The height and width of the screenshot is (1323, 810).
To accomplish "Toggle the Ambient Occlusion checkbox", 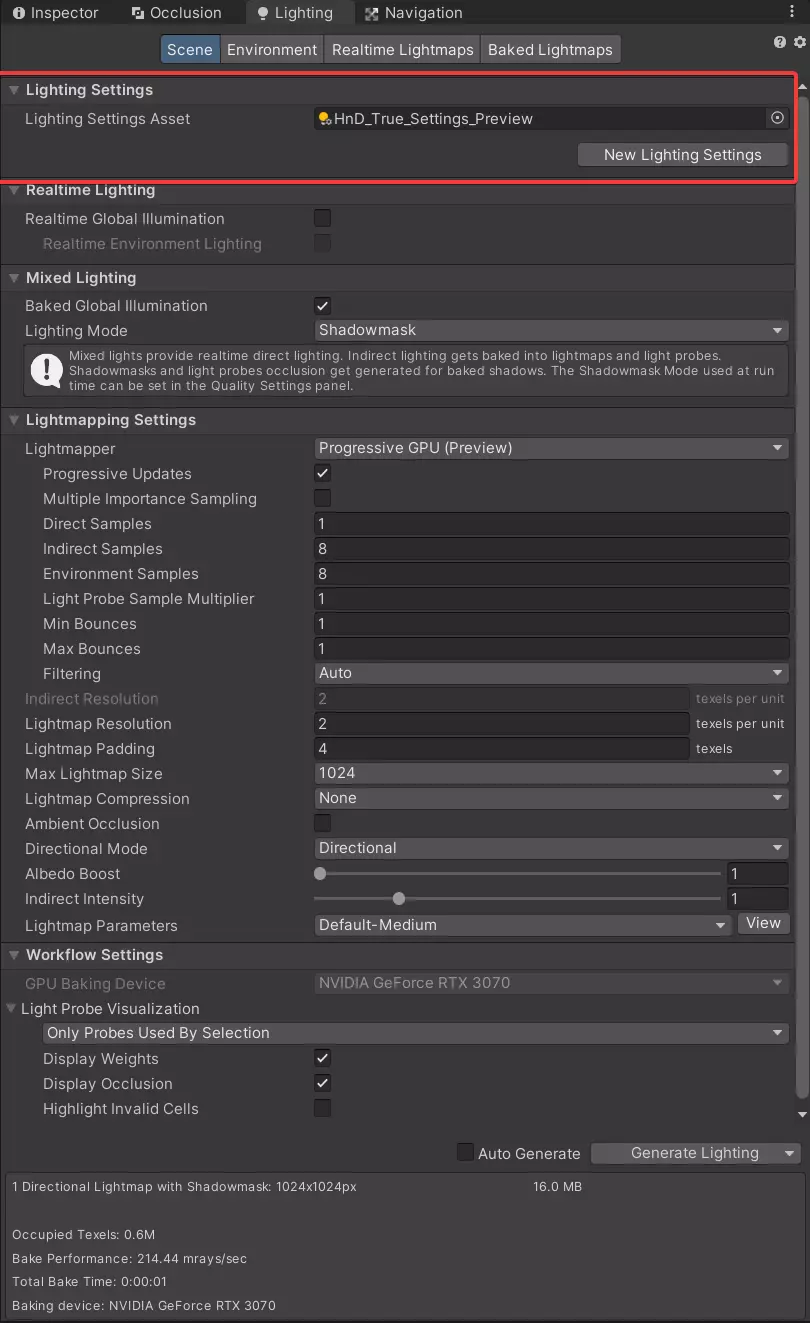I will click(323, 823).
